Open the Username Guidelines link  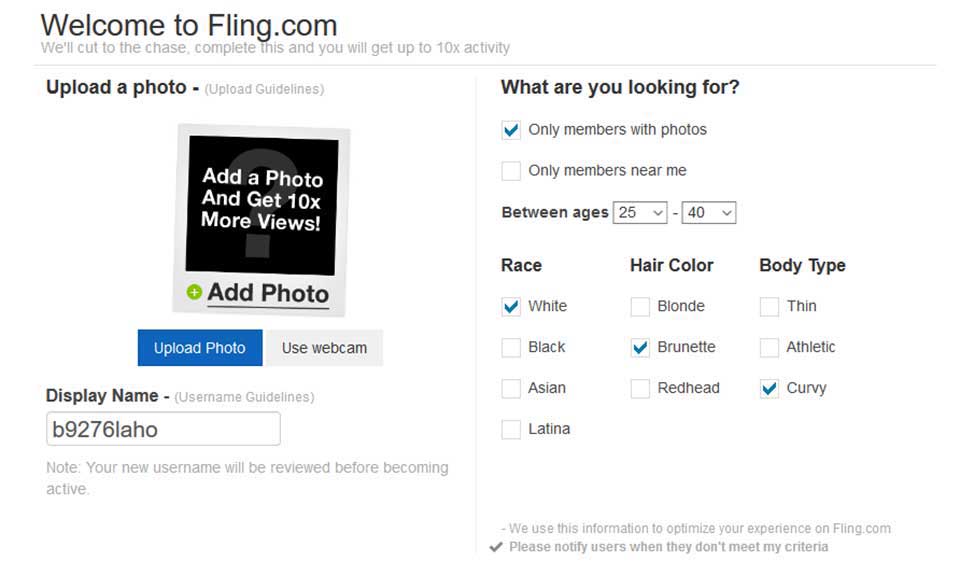244,397
